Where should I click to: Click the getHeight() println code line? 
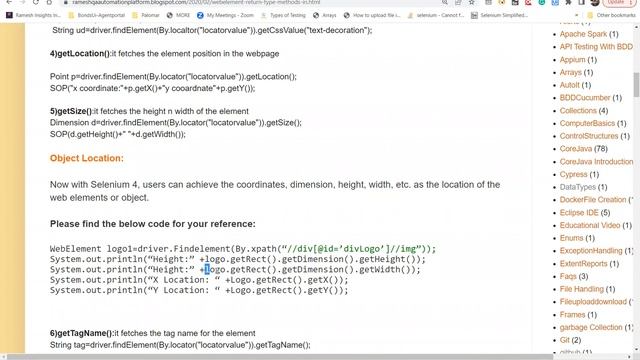tap(238, 259)
